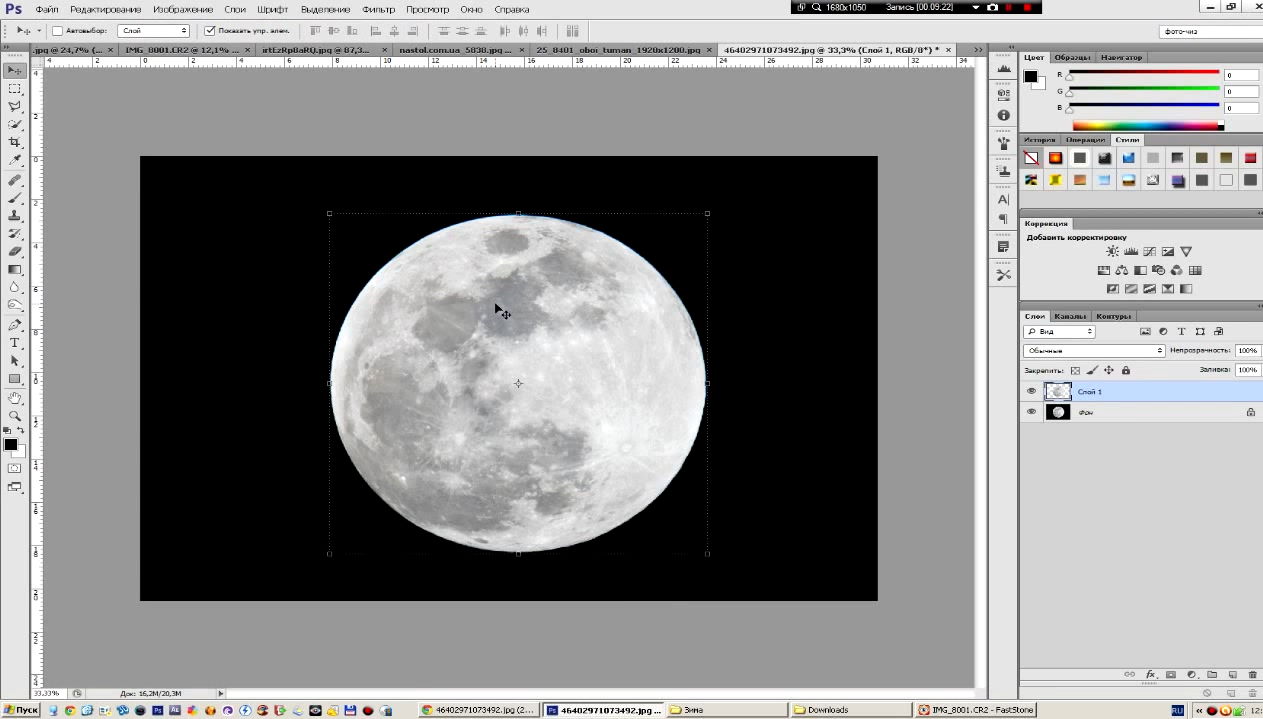Viewport: 1263px width, 719px height.
Task: Select the Horizontal Type tool
Action: point(15,343)
